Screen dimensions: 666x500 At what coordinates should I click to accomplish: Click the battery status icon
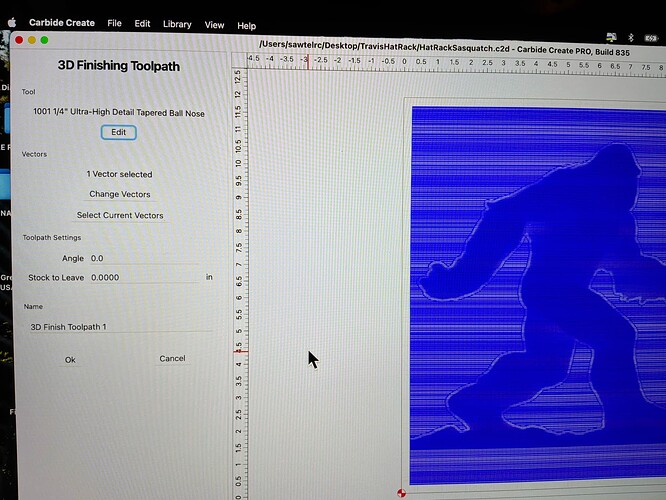651,38
